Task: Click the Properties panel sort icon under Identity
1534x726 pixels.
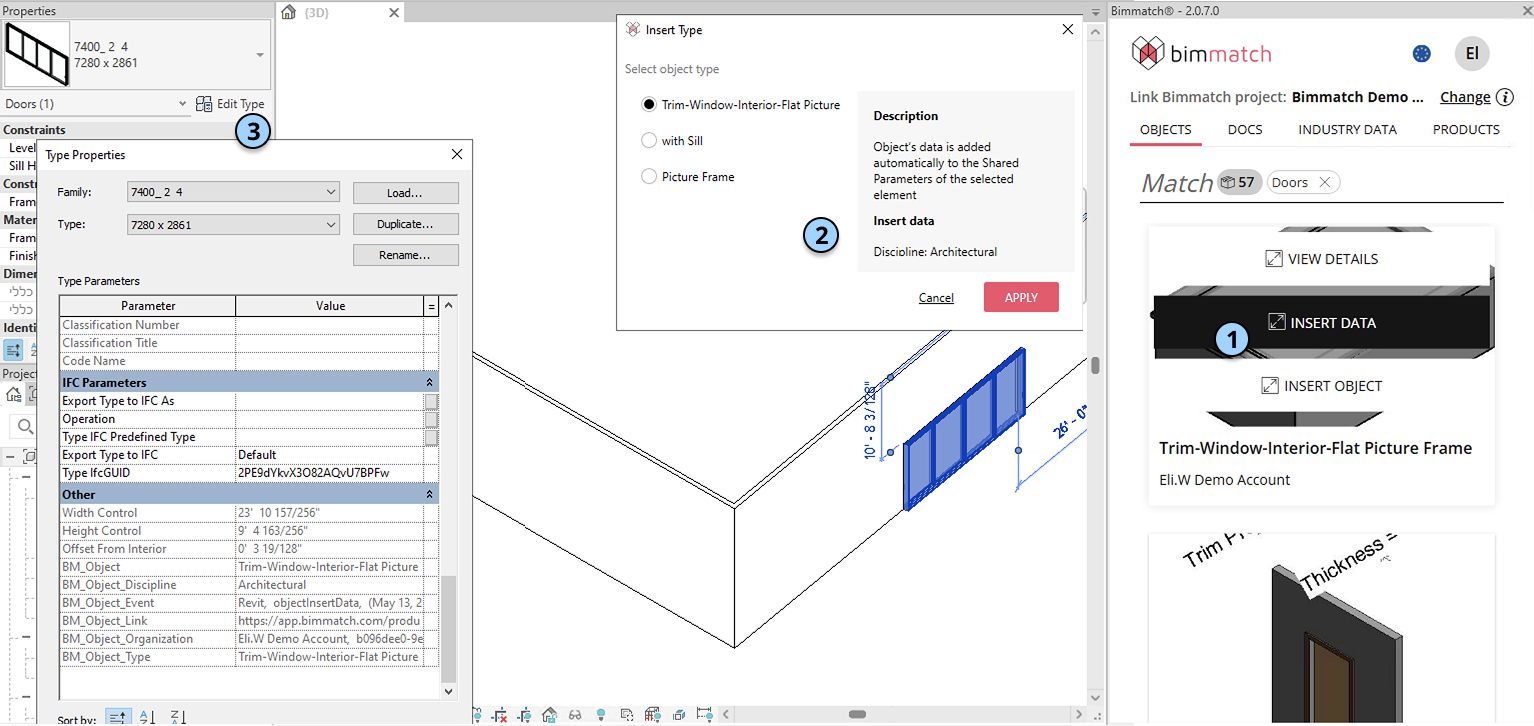Action: (14, 349)
